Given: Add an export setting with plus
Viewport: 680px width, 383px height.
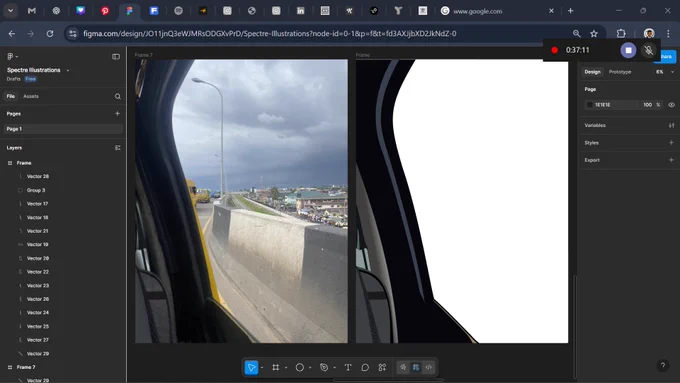Looking at the screenshot, I should 671,160.
